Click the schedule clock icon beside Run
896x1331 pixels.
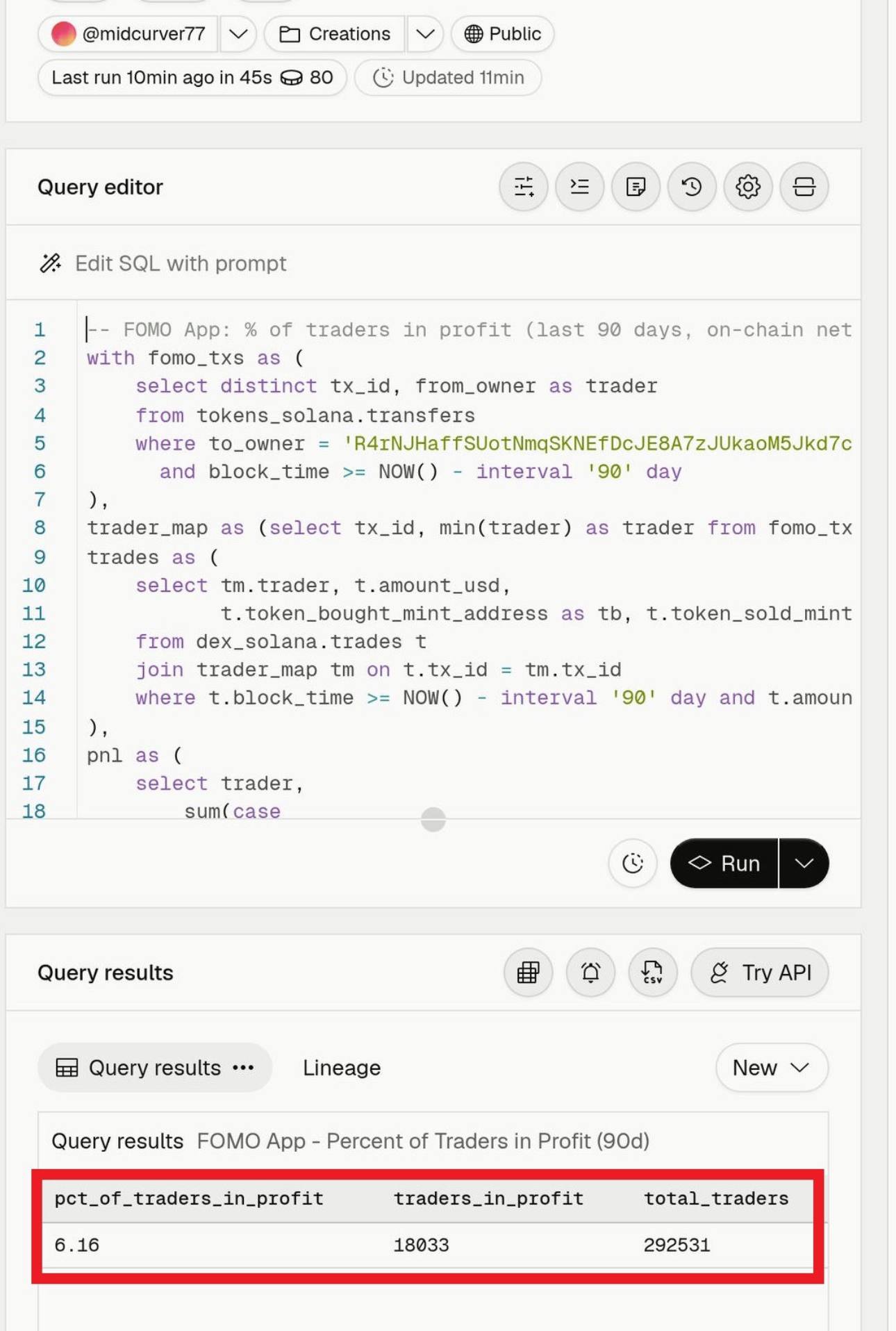click(633, 863)
